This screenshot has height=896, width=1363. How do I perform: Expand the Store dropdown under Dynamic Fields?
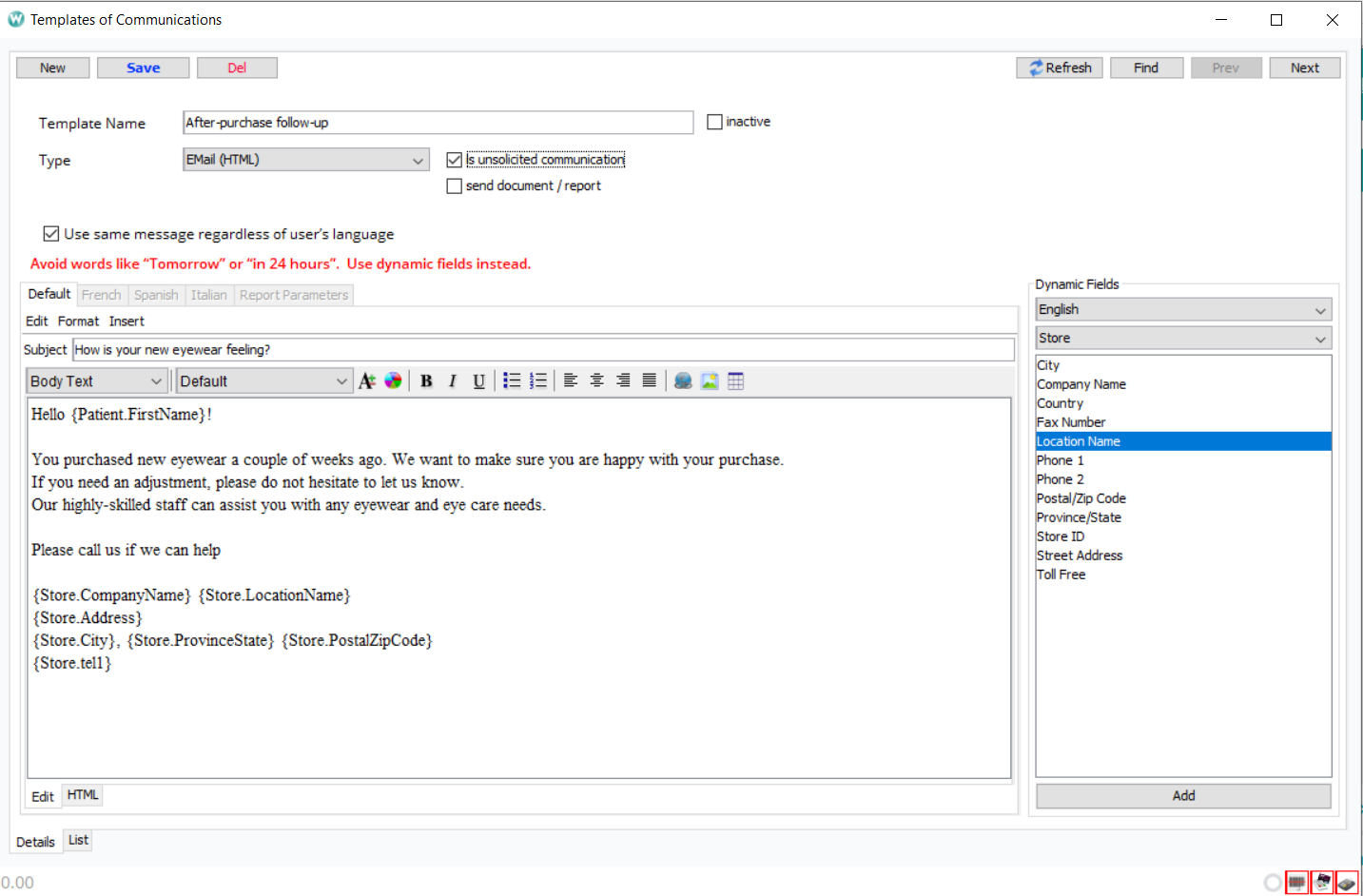pyautogui.click(x=1319, y=338)
